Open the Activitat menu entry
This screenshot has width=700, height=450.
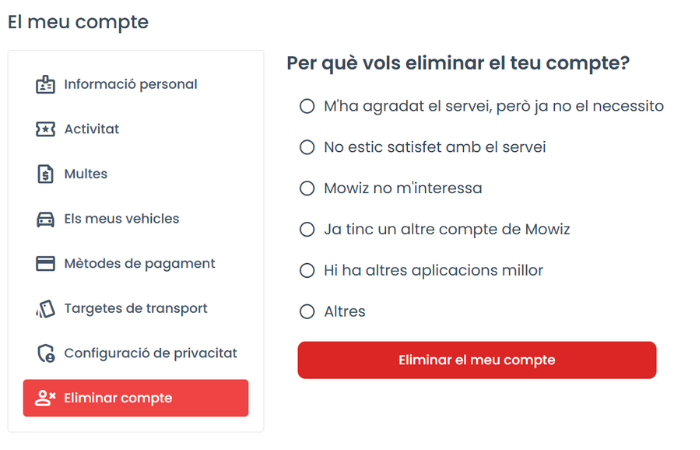pyautogui.click(x=136, y=129)
